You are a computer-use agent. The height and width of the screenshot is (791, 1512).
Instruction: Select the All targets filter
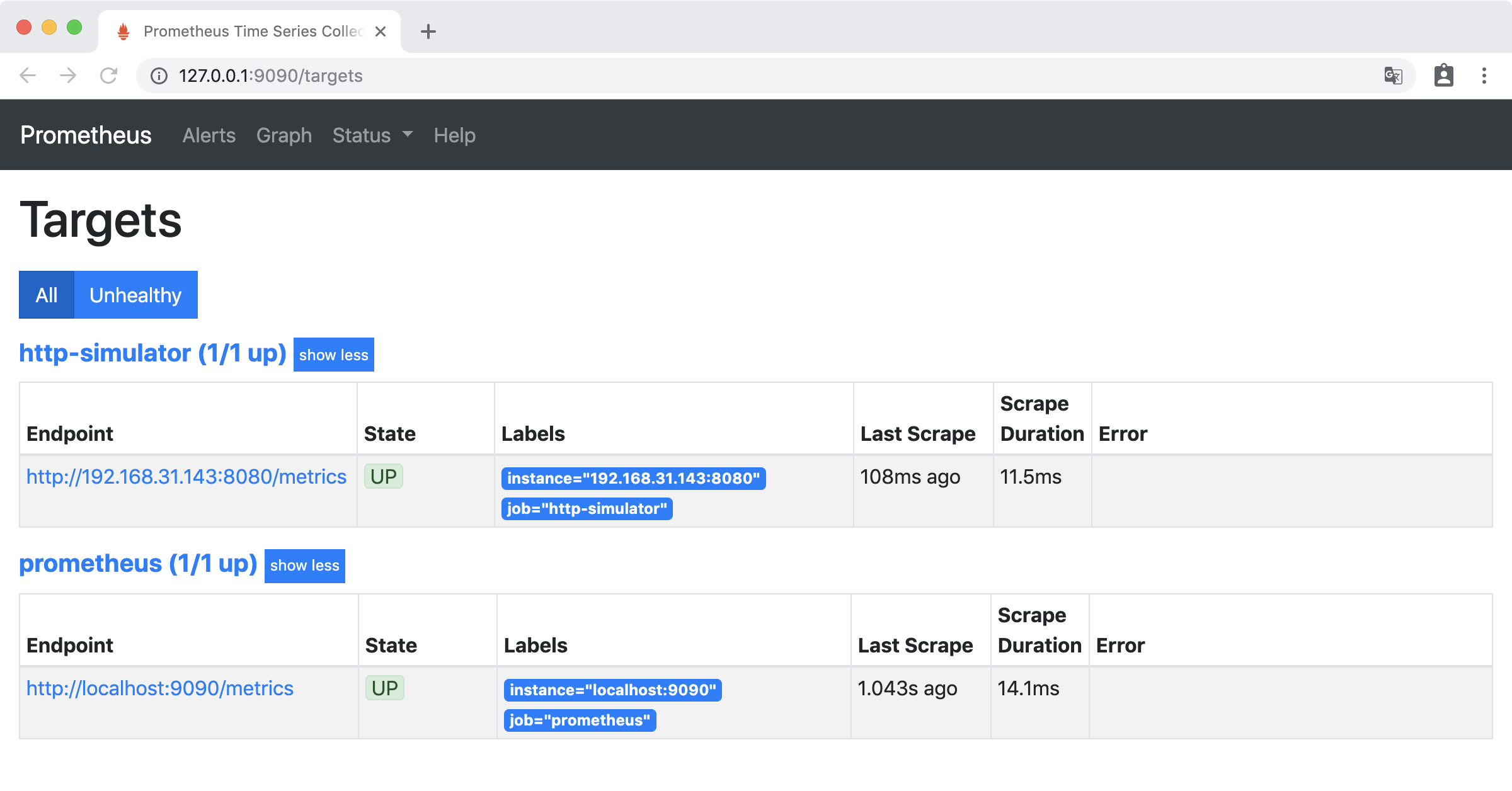pyautogui.click(x=47, y=295)
